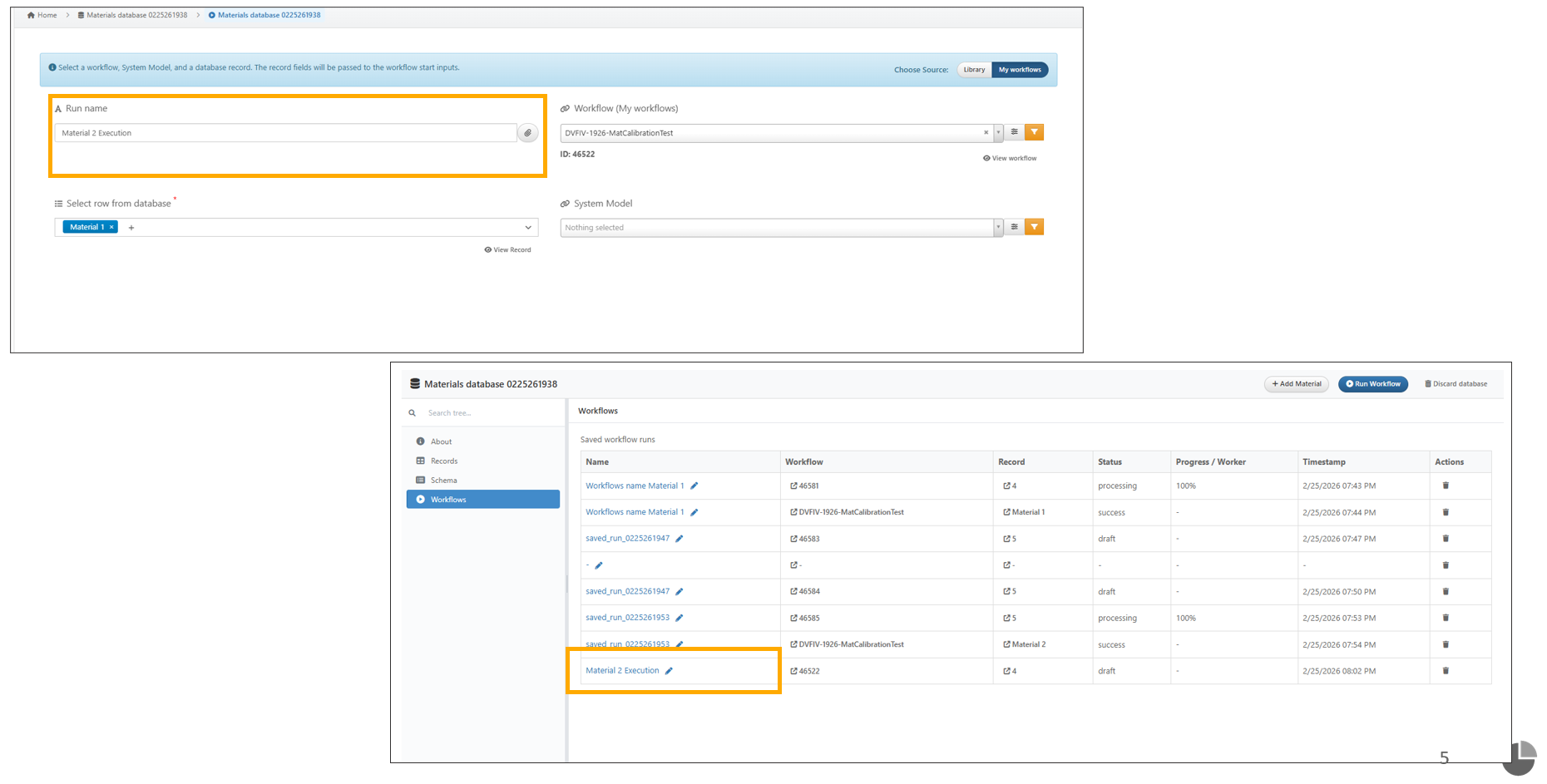Click the orange filter icon beside System Model
1547x784 pixels.
(x=1034, y=227)
